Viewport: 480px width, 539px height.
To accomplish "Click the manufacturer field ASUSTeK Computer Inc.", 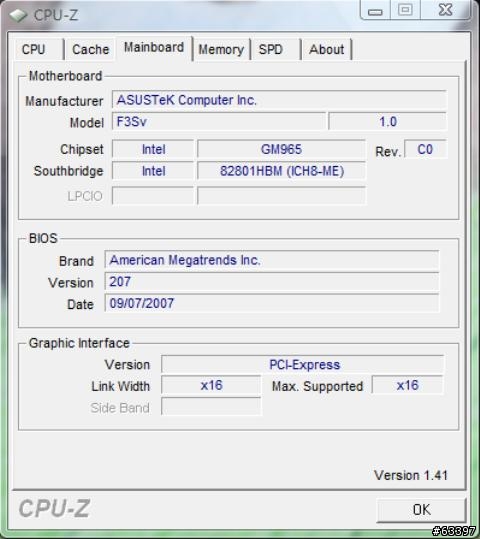I will [x=279, y=100].
